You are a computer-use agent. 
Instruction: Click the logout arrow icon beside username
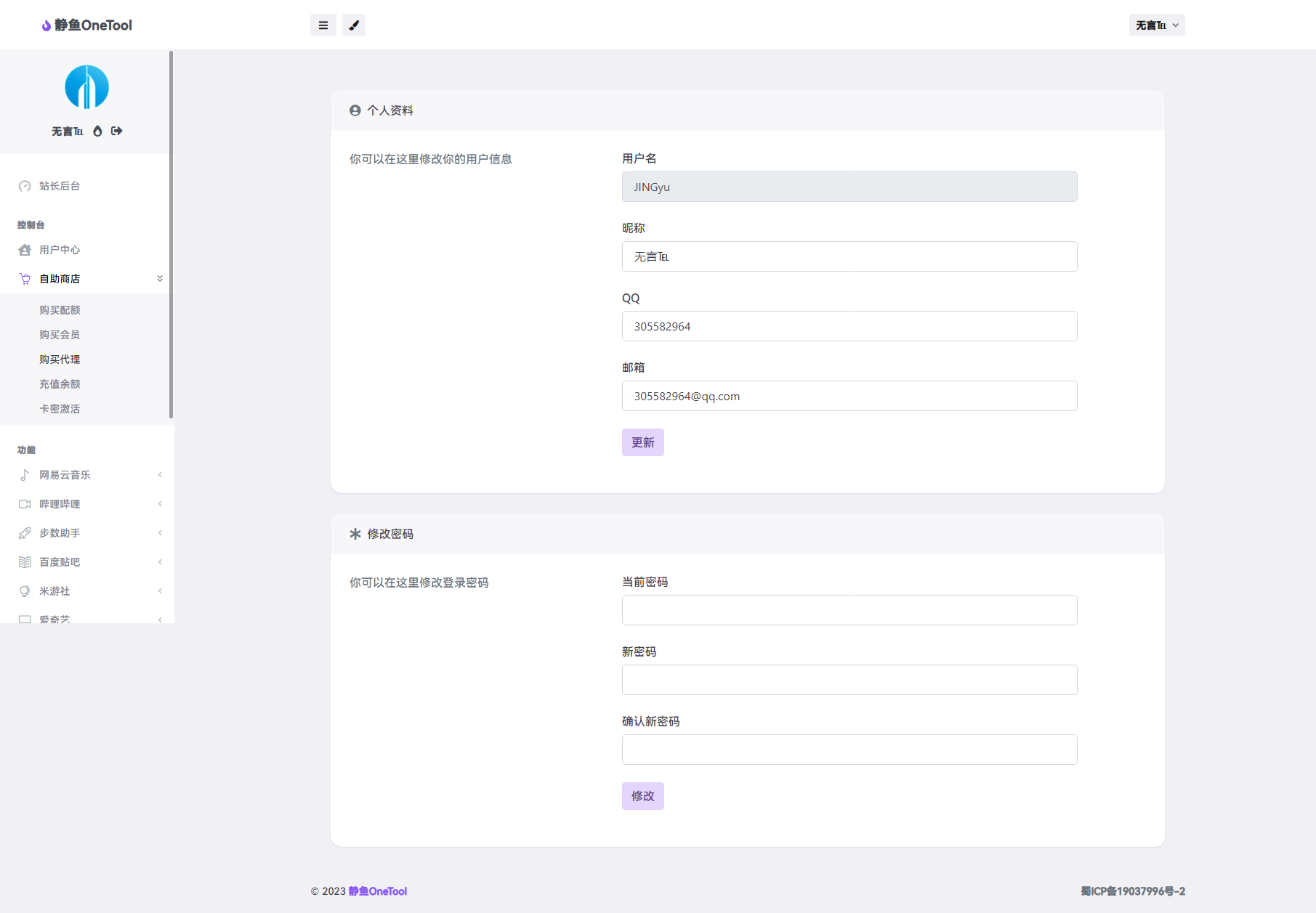pyautogui.click(x=117, y=131)
